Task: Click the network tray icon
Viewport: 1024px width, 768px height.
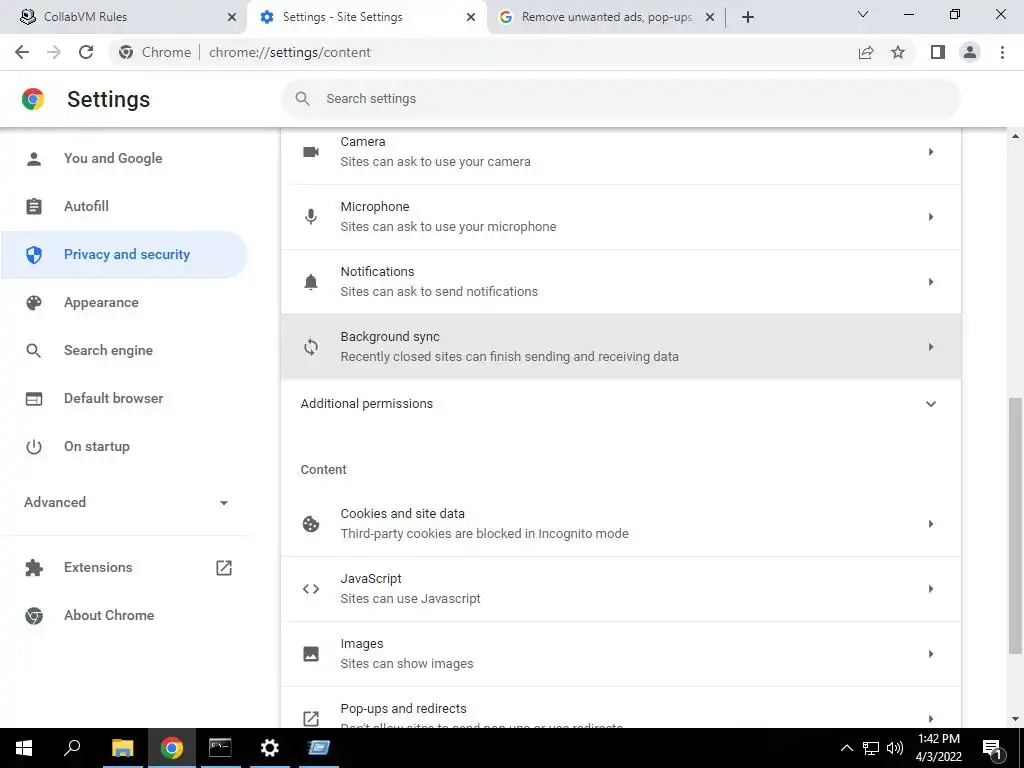Action: pyautogui.click(x=871, y=748)
